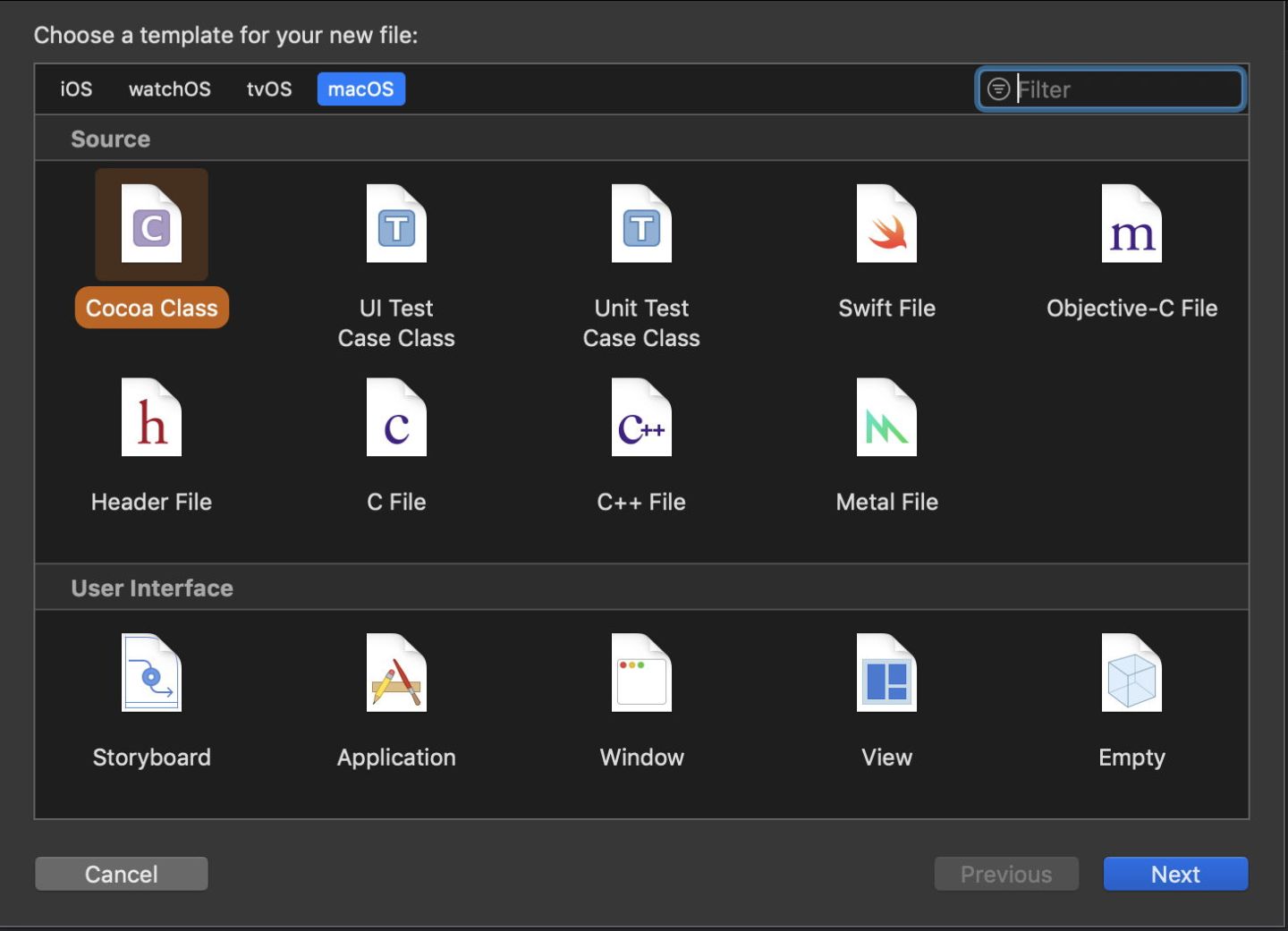Select the Cocoa Class template icon

[151, 224]
